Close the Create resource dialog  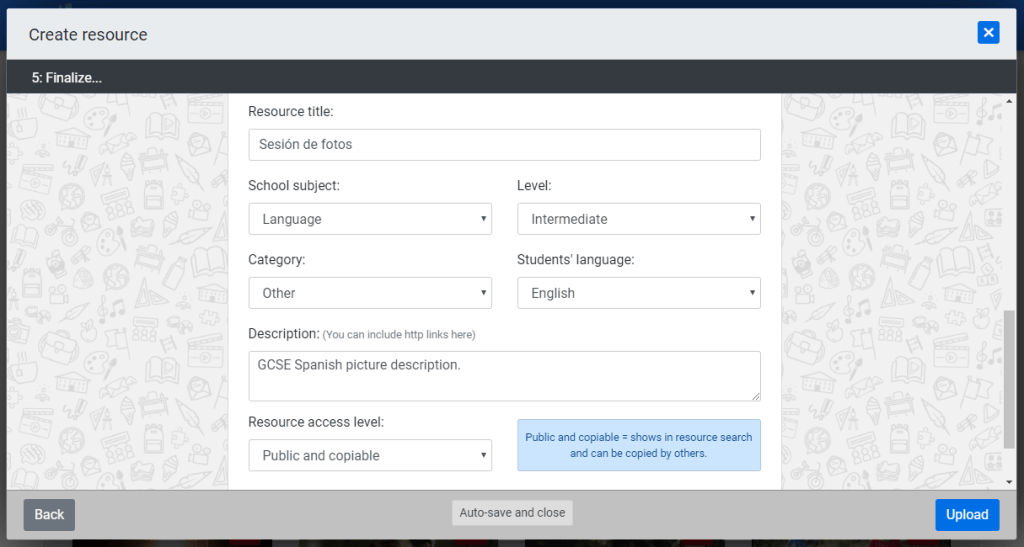tap(988, 33)
